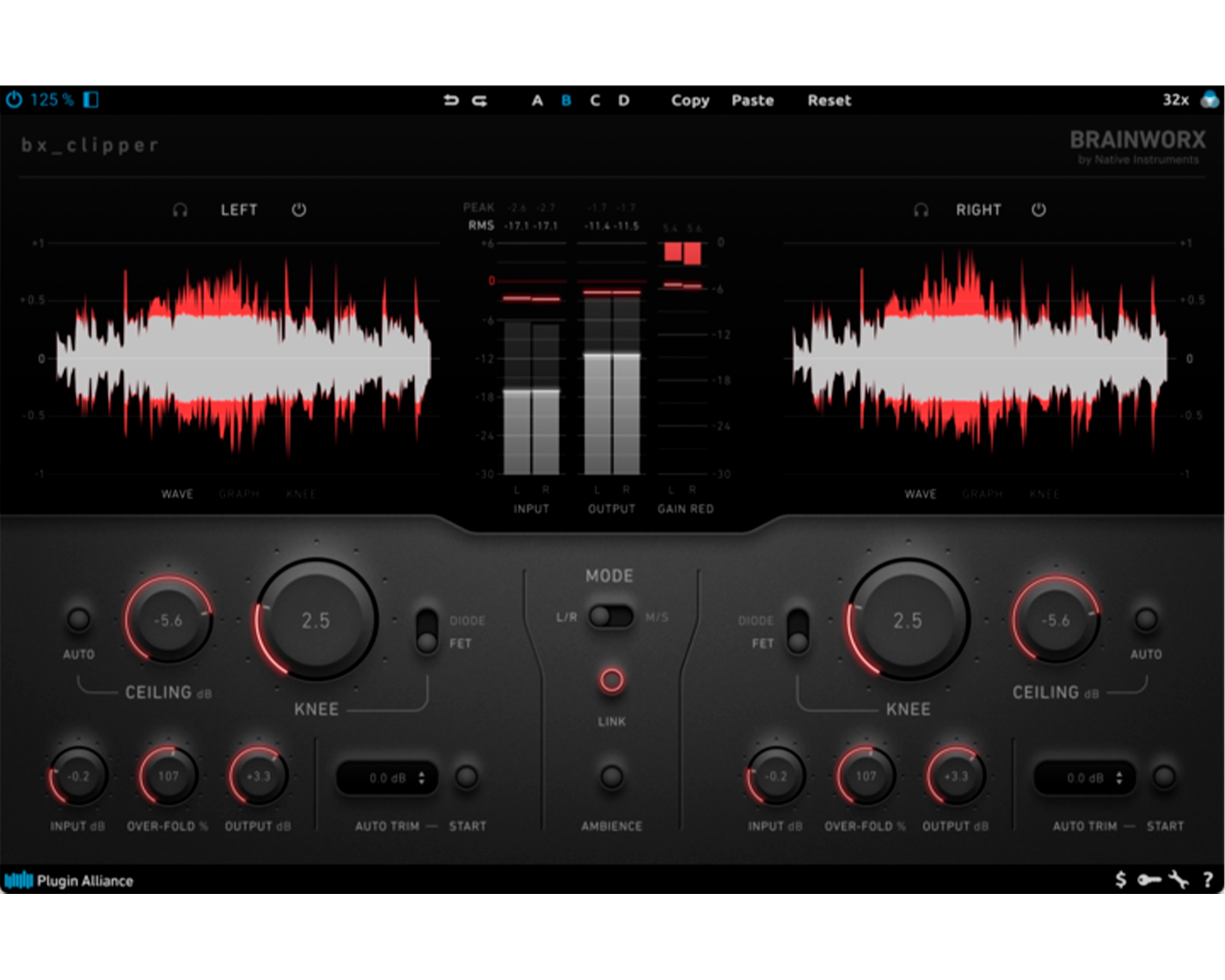Click the INPUT level meter
The height and width of the screenshot is (980, 1225).
pyautogui.click(x=531, y=358)
